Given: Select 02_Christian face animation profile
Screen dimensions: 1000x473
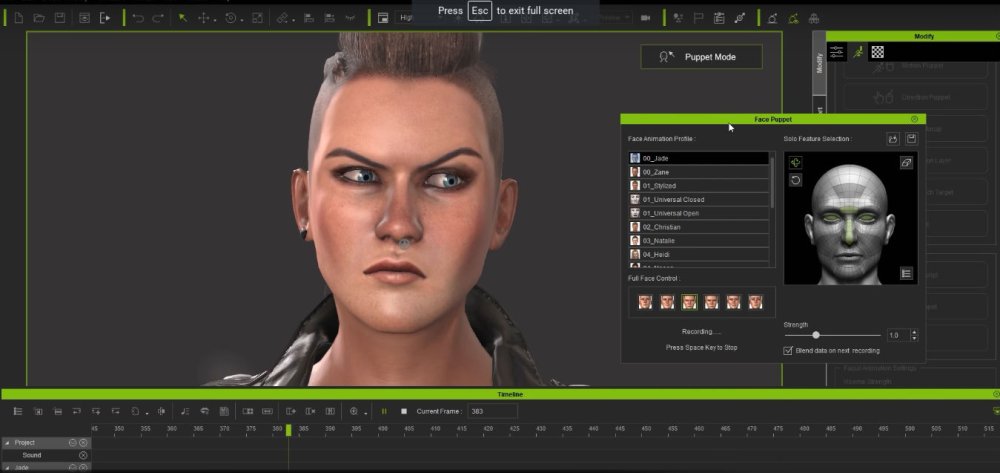Looking at the screenshot, I should pyautogui.click(x=698, y=227).
